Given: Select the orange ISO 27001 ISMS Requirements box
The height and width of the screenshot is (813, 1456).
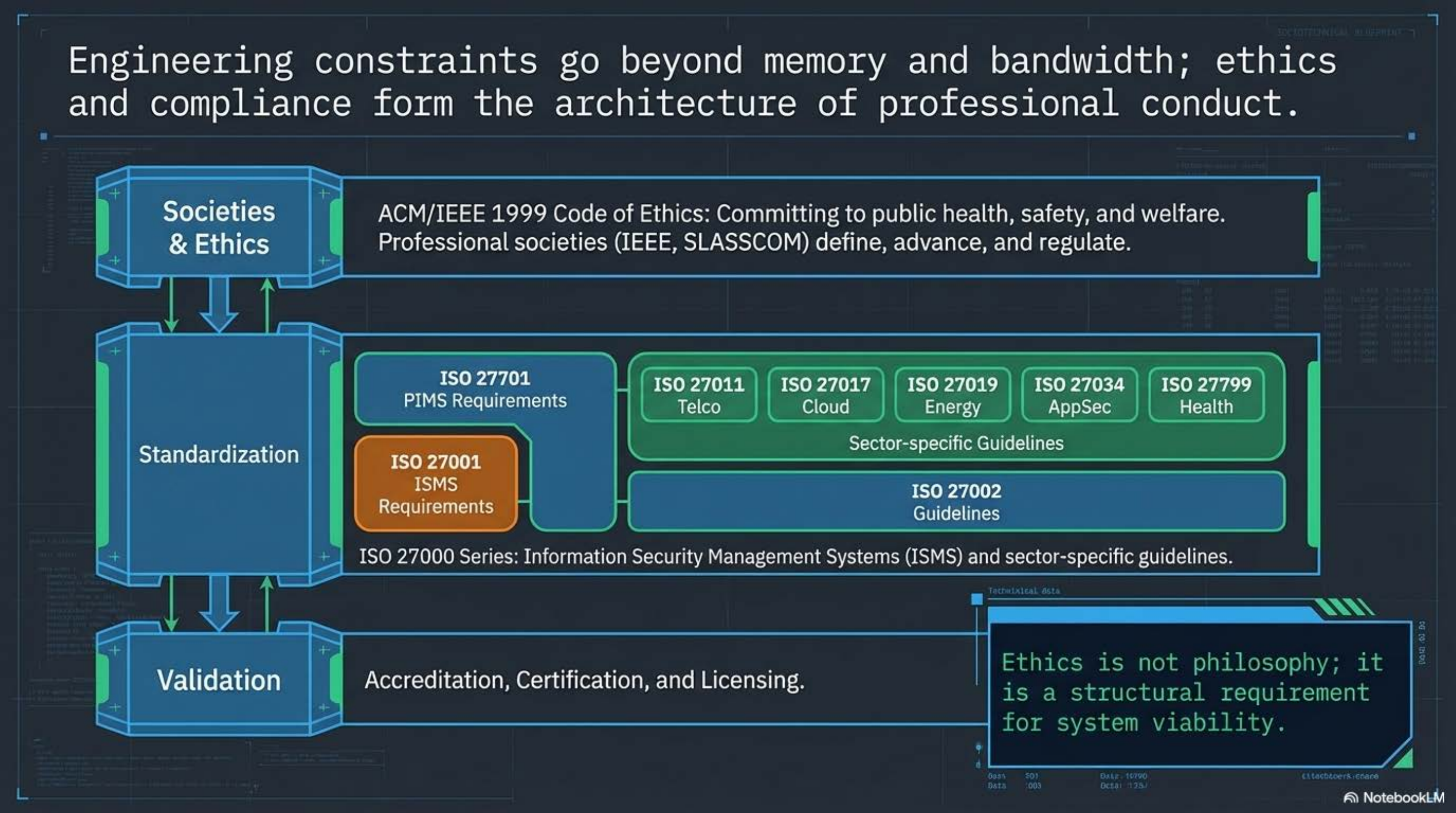Looking at the screenshot, I should [x=436, y=483].
